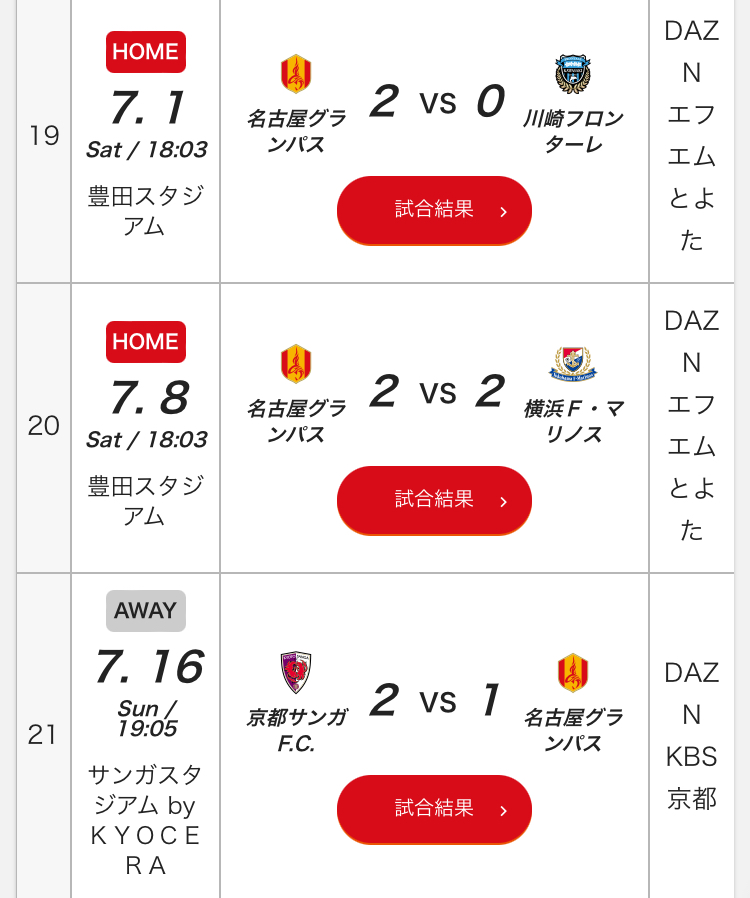750x898 pixels.
Task: Click 豊田スタジアム venue for match 20
Action: pos(145,501)
